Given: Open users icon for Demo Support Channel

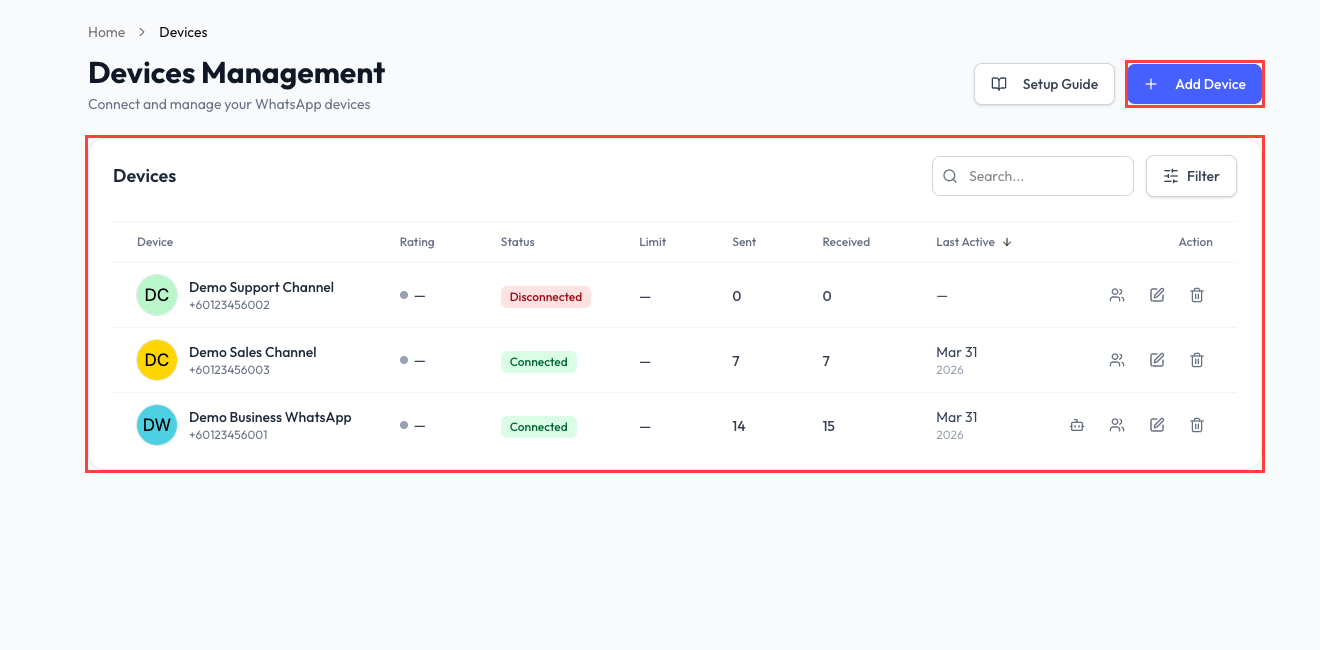Looking at the screenshot, I should [x=1117, y=295].
